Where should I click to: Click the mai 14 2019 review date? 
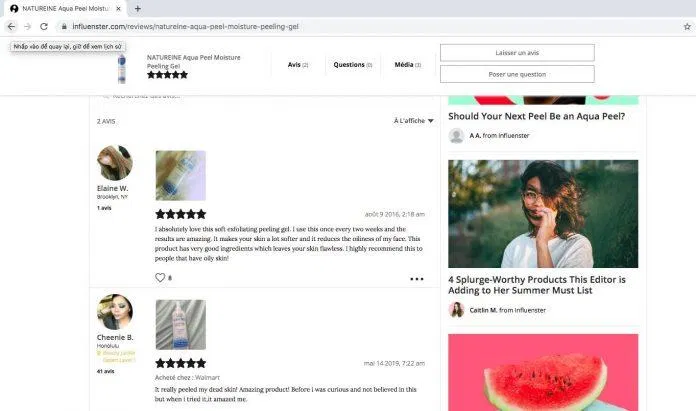394,364
